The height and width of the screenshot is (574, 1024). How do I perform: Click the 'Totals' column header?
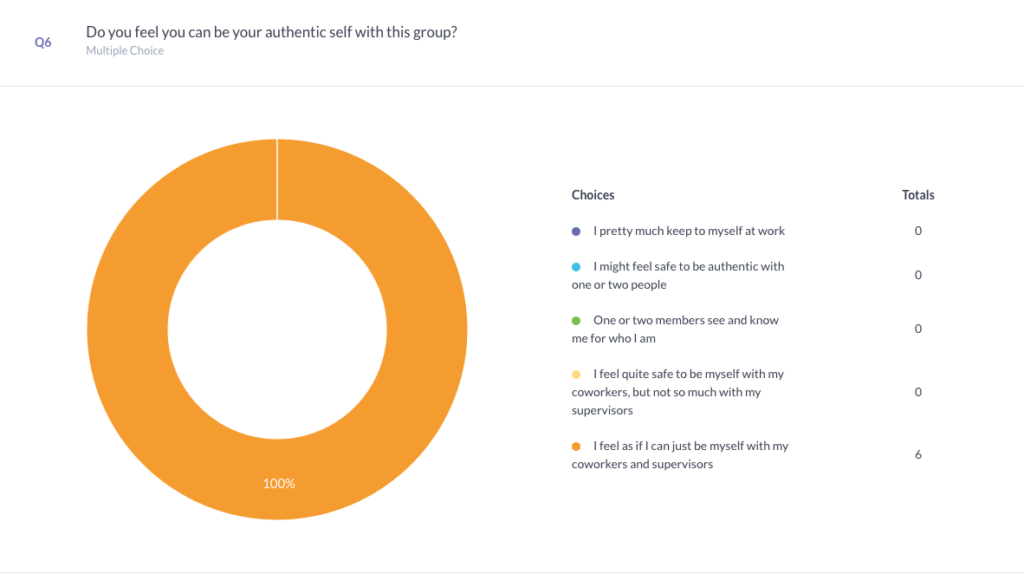(918, 195)
